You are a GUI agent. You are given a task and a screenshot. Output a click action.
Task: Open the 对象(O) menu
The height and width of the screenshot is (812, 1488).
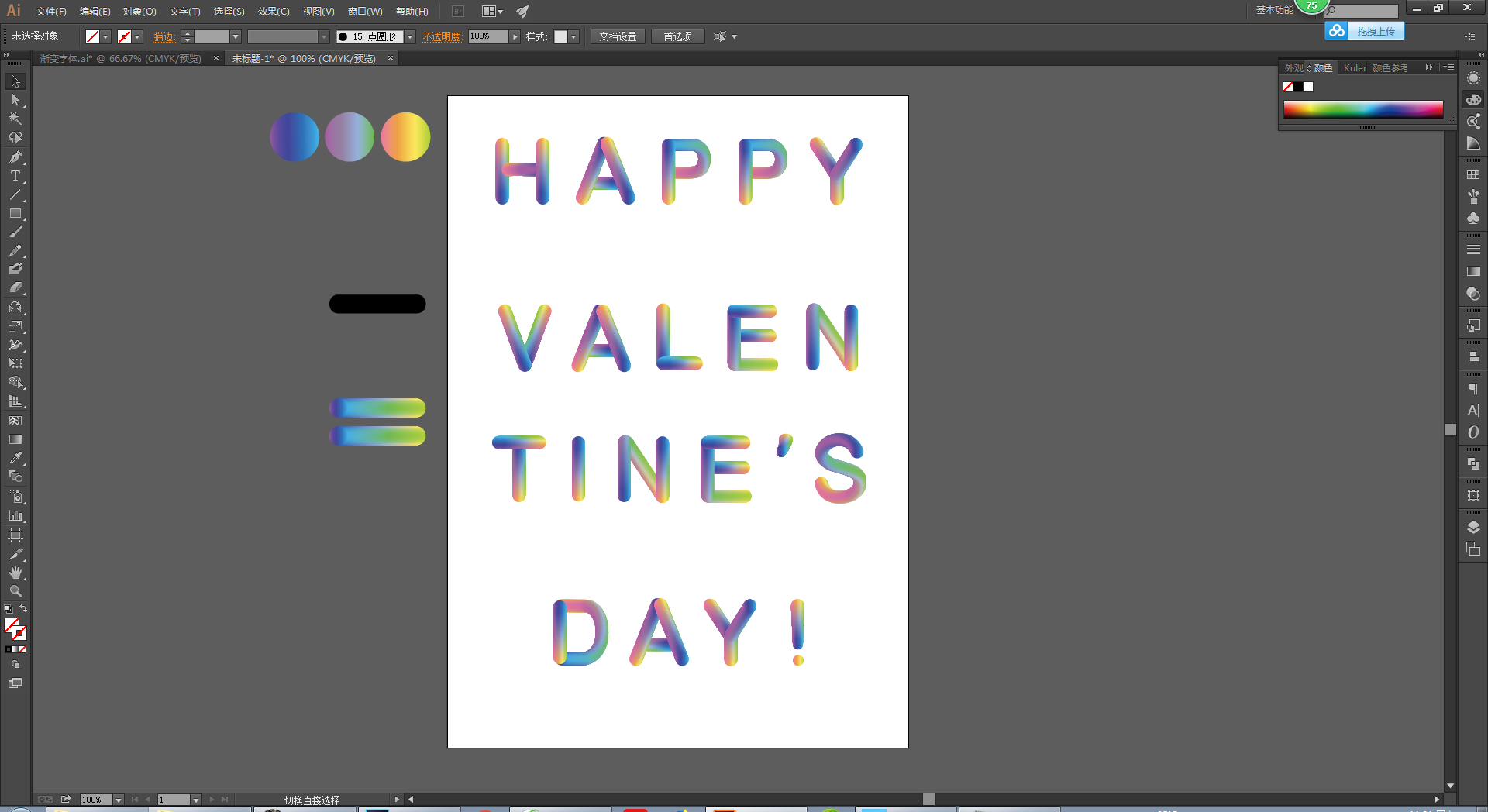[139, 12]
